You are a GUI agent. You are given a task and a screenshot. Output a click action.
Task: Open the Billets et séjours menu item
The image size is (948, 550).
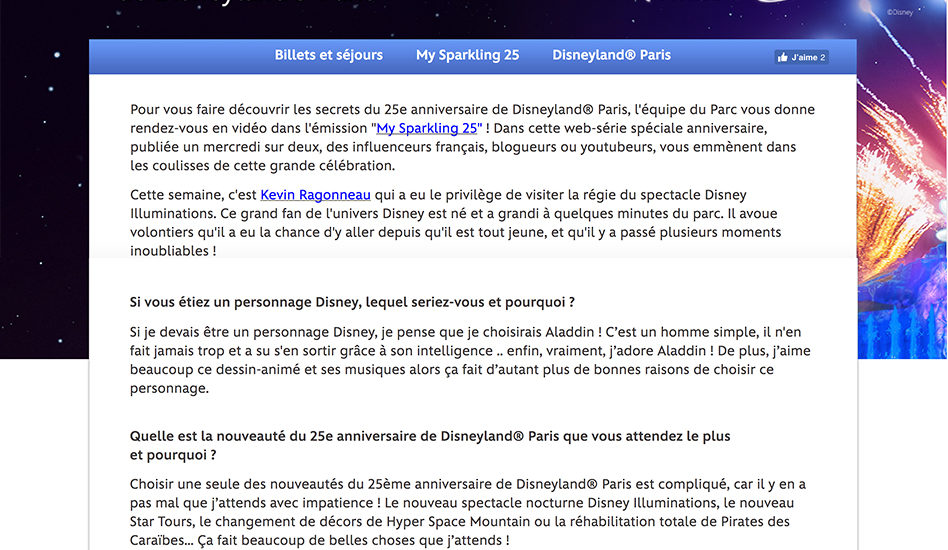pyautogui.click(x=328, y=55)
